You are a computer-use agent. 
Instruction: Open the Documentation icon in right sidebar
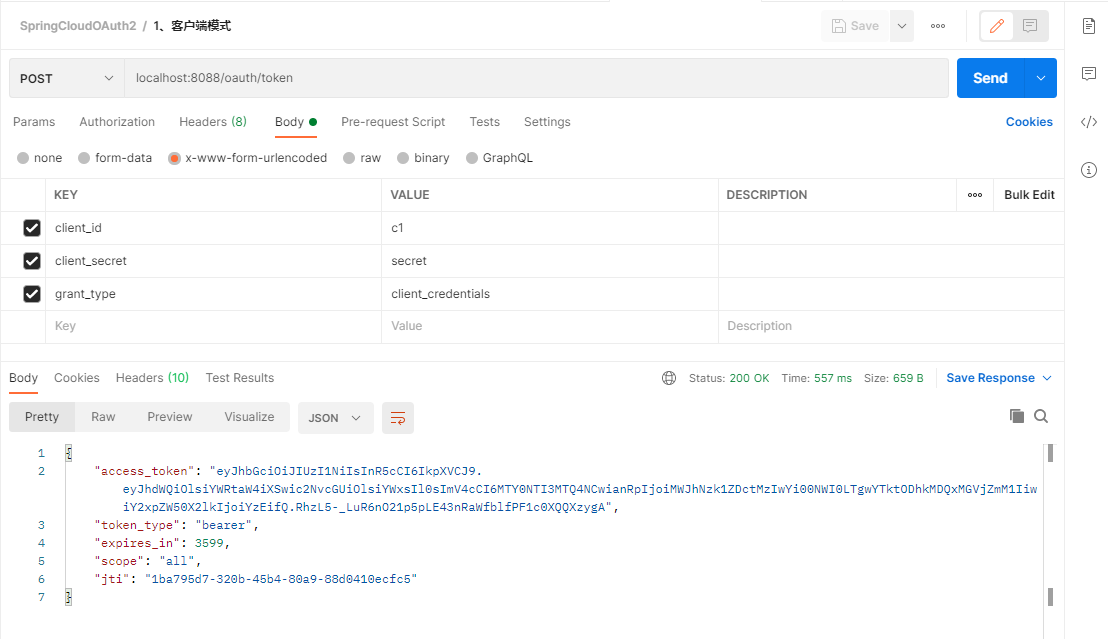click(1089, 26)
